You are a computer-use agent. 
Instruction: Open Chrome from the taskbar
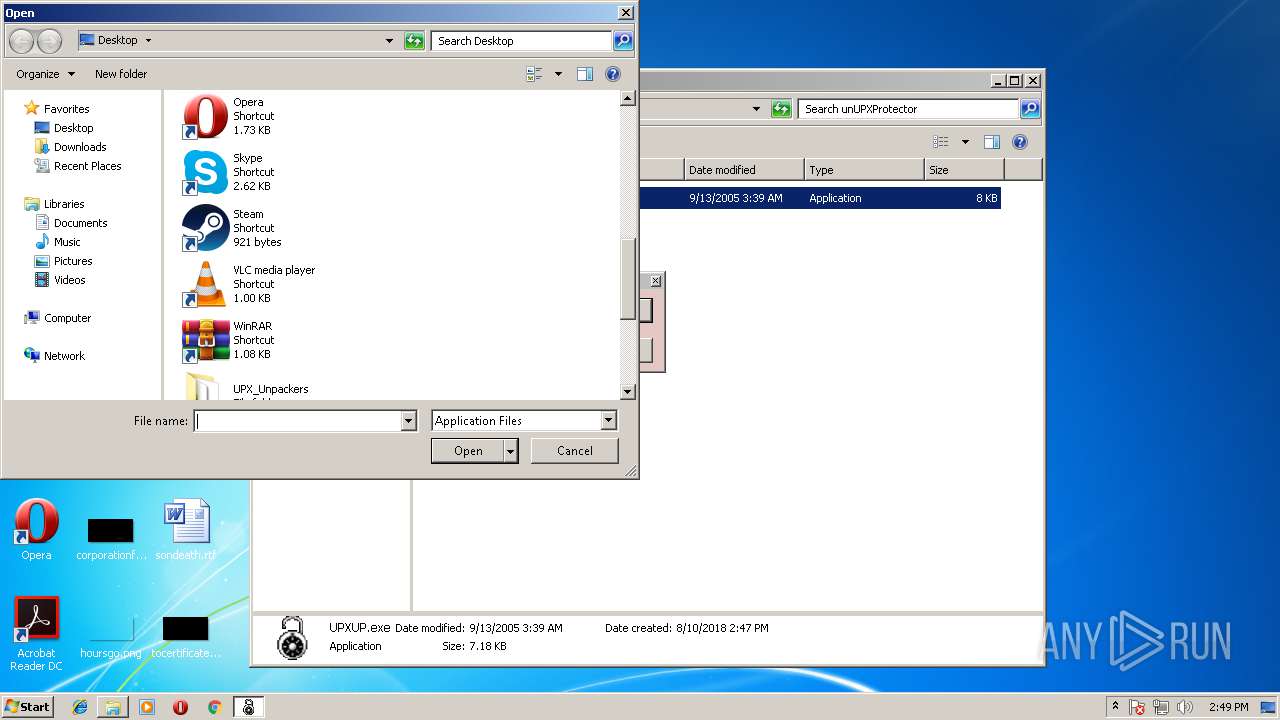(x=214, y=707)
